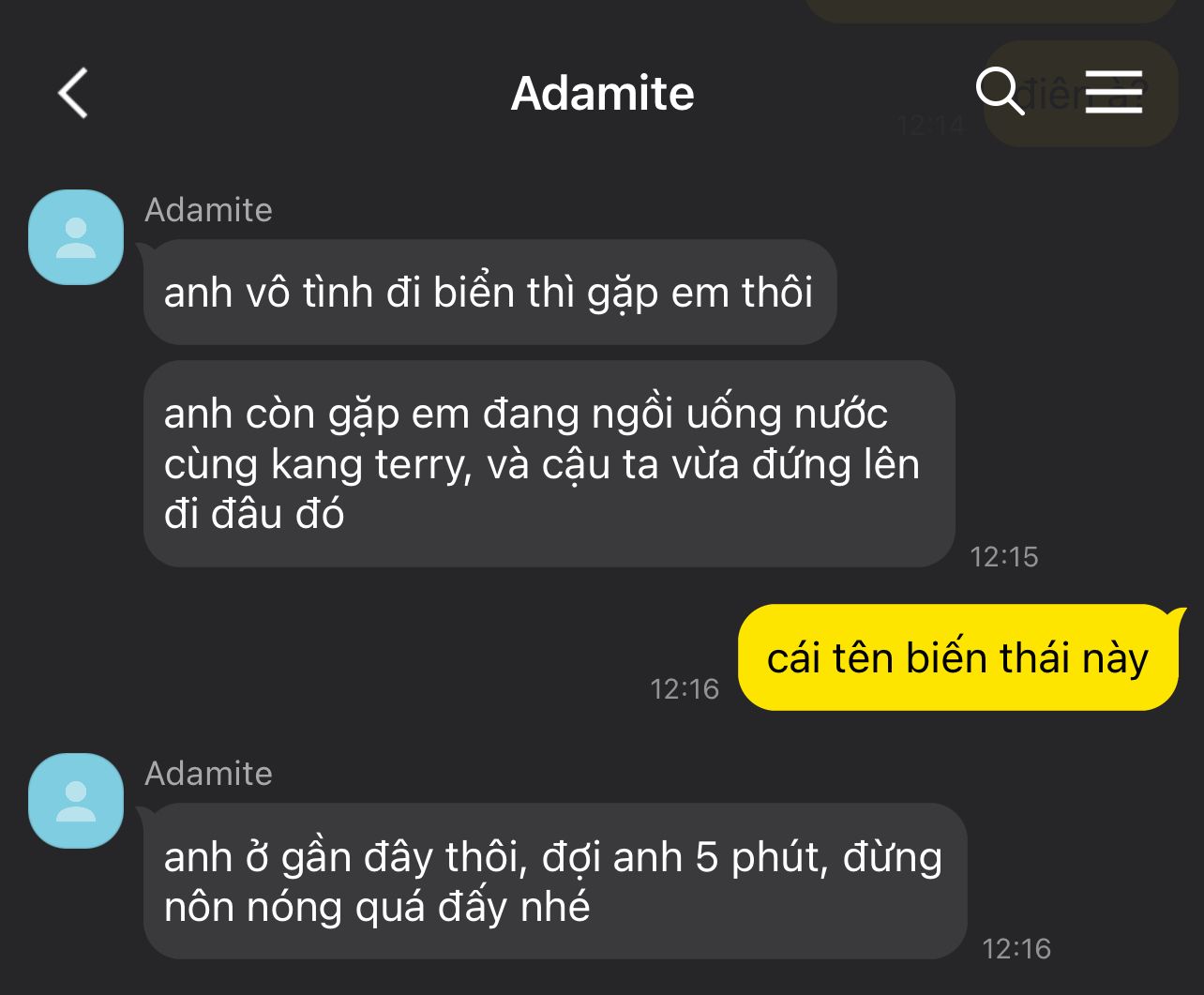1204x995 pixels.
Task: Open search in this chat
Action: [x=1001, y=92]
